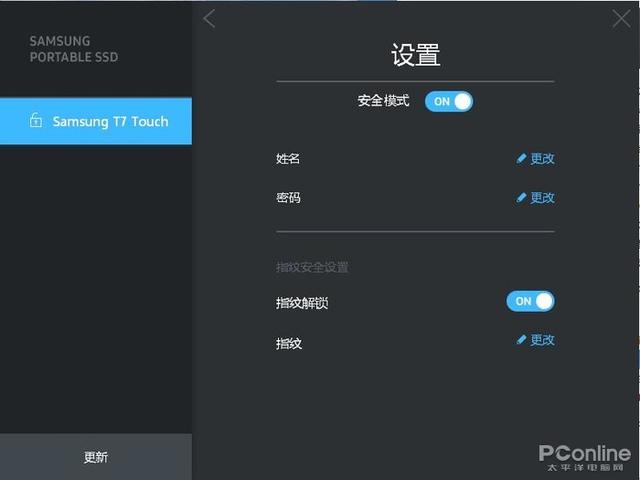Click the 密码 password label
640x480 pixels.
(288, 198)
